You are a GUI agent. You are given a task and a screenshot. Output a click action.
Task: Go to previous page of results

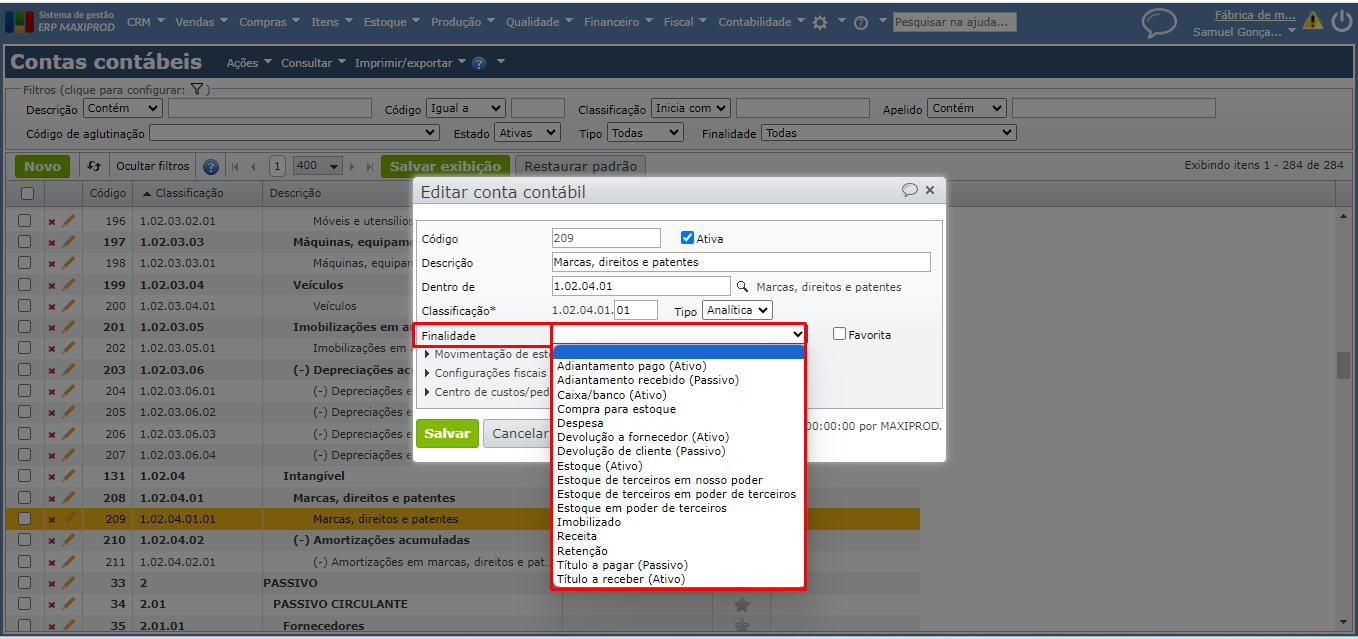253,167
